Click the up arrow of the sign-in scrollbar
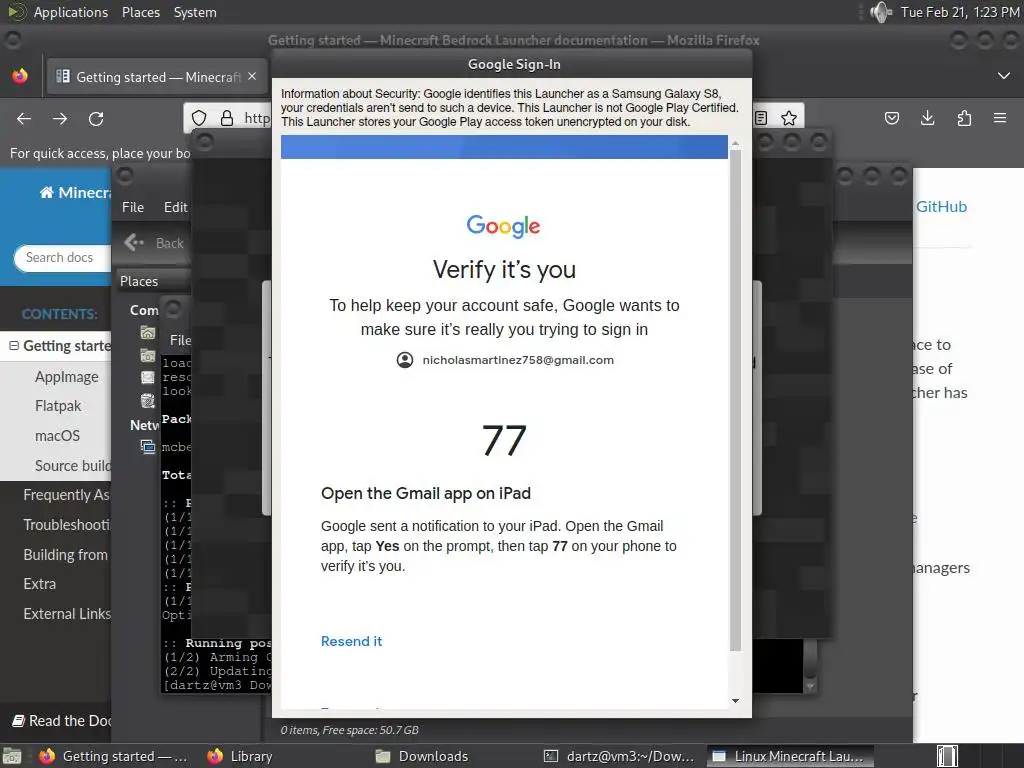Screen dimensions: 1024x768 point(735,143)
